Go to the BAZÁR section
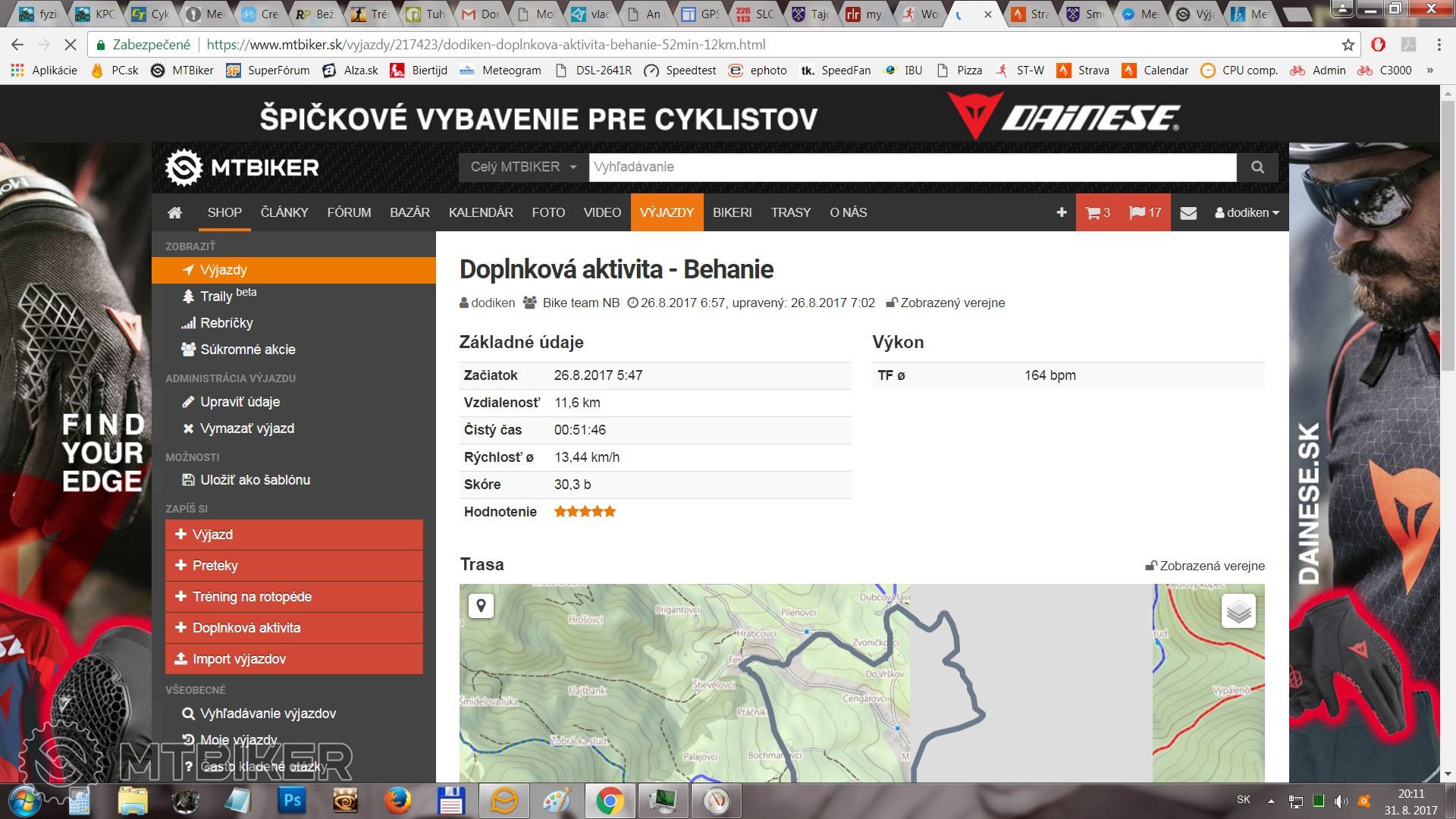Image resolution: width=1456 pixels, height=819 pixels. coord(409,212)
